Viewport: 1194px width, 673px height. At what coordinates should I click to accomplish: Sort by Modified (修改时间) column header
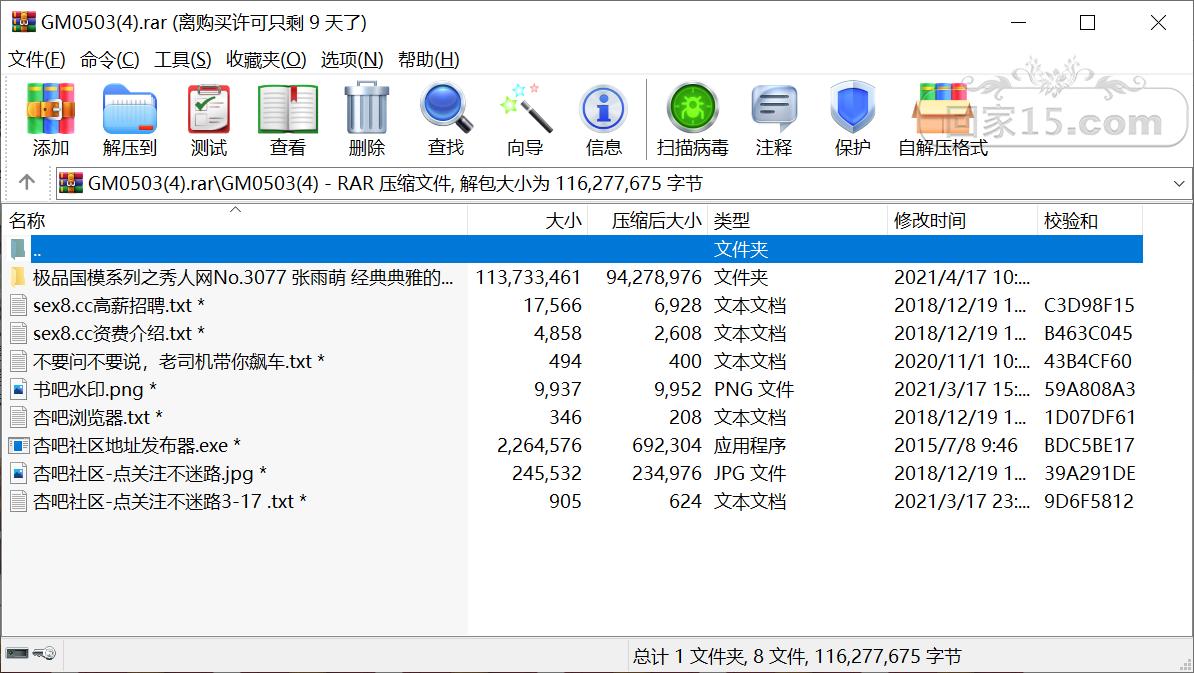(962, 221)
